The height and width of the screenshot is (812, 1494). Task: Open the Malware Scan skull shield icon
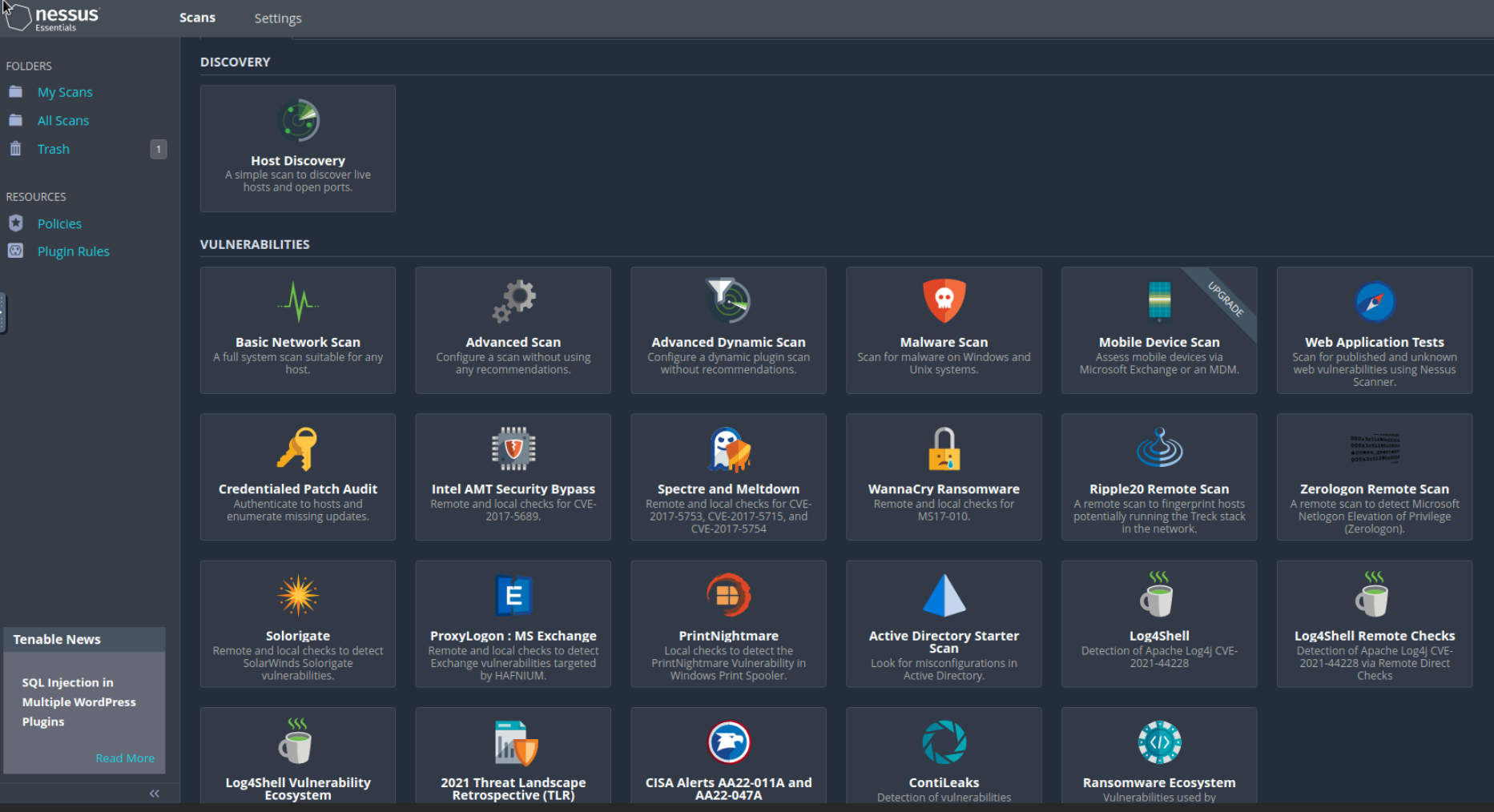point(944,301)
